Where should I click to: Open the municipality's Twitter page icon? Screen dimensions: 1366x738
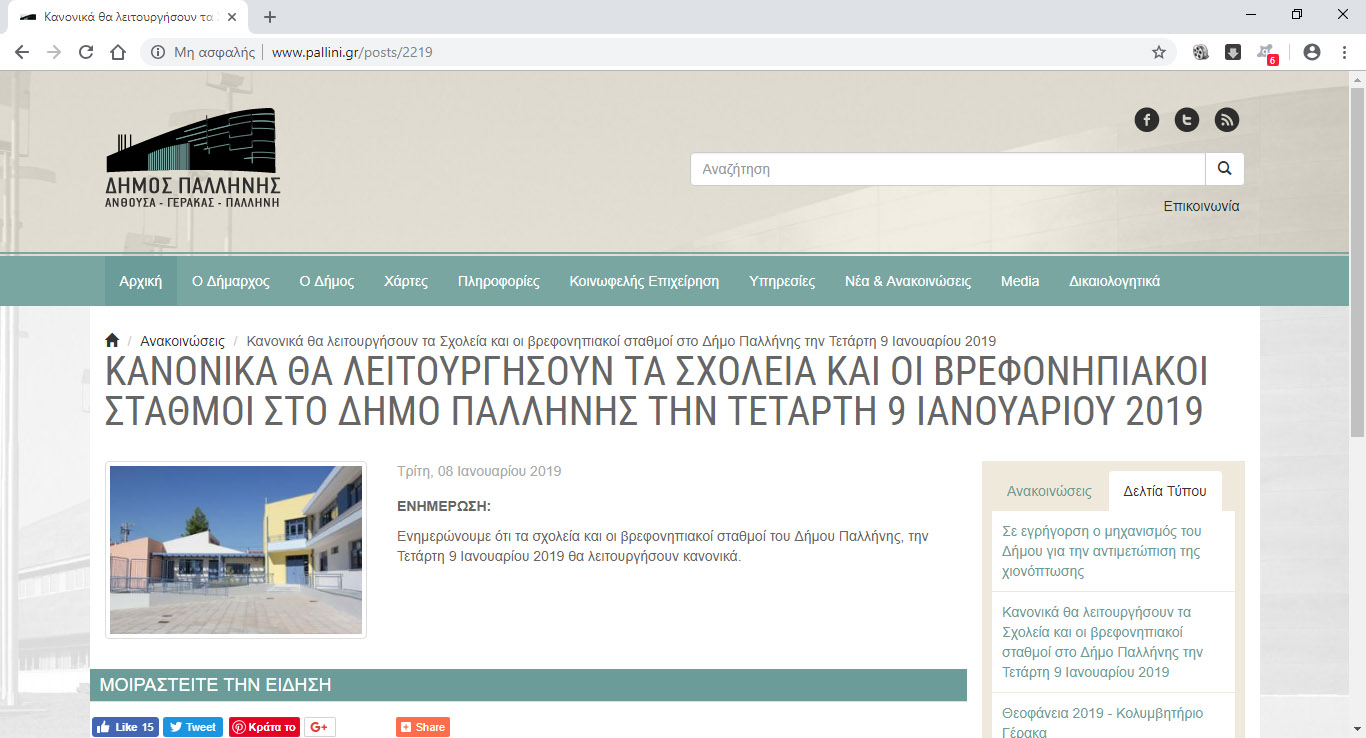pos(1186,120)
